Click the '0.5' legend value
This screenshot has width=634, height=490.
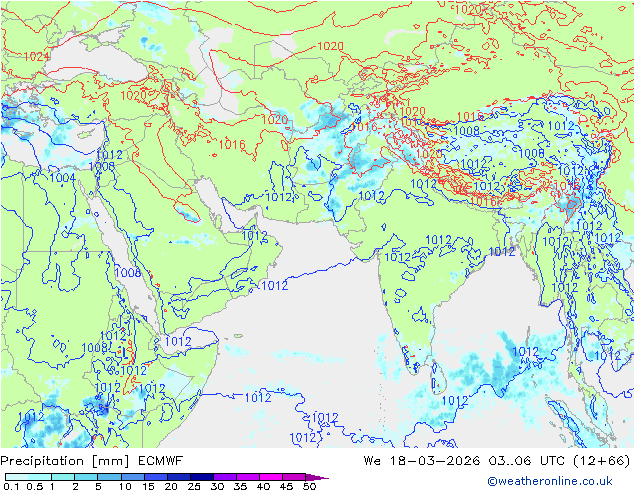(34, 486)
